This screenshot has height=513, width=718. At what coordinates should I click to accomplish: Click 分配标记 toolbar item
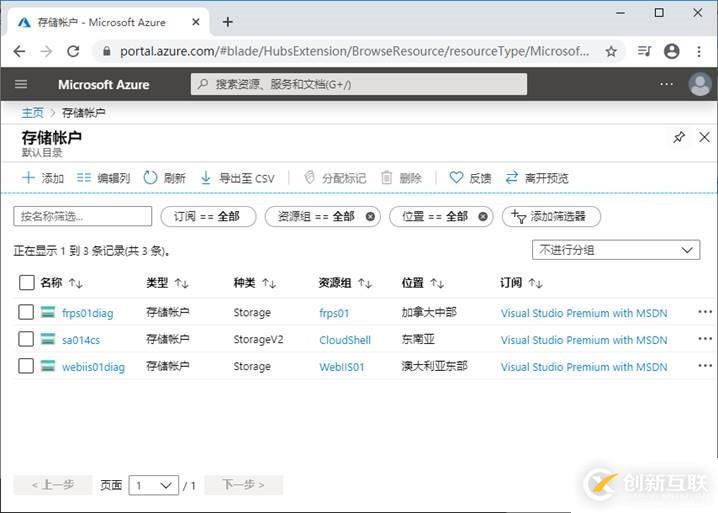point(335,178)
